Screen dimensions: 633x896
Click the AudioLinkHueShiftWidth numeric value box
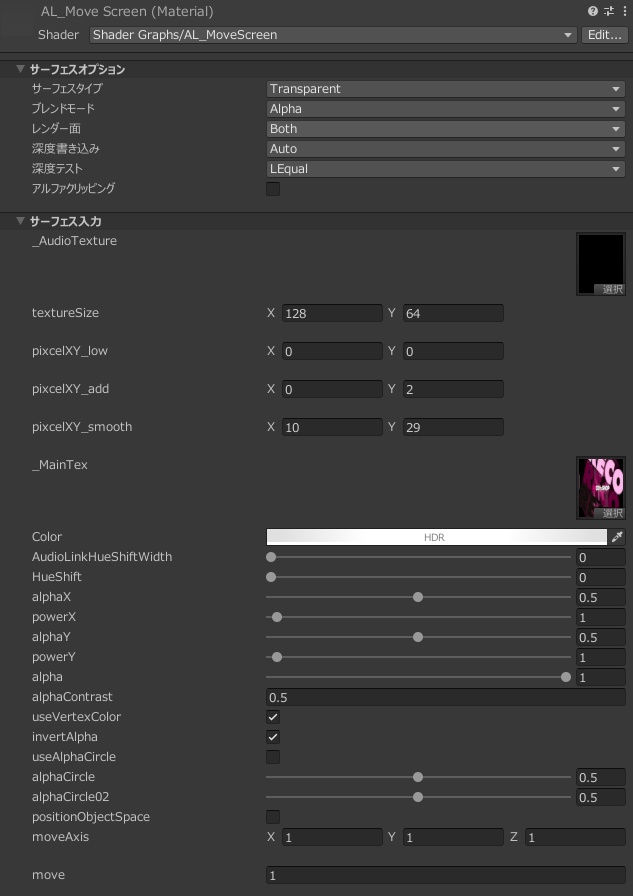600,557
